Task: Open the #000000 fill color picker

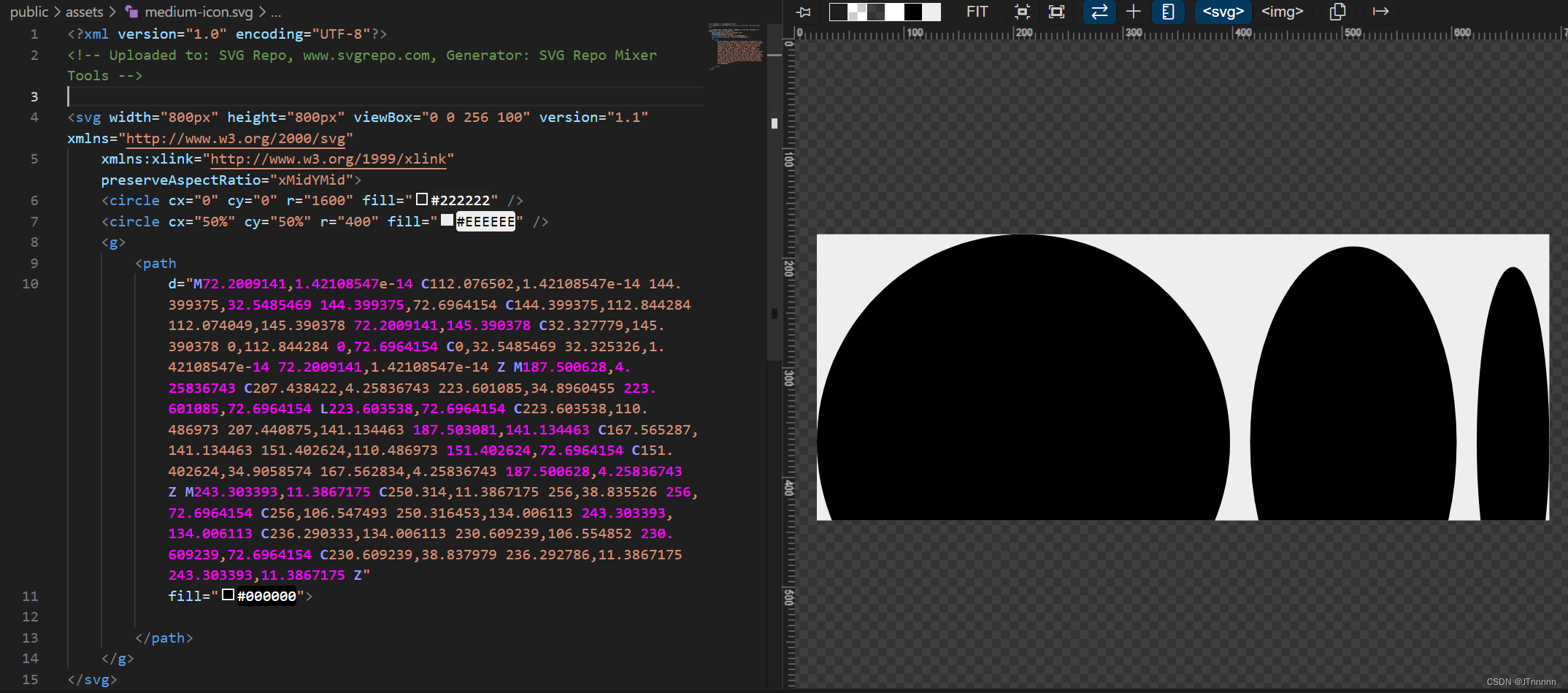Action: tap(228, 595)
